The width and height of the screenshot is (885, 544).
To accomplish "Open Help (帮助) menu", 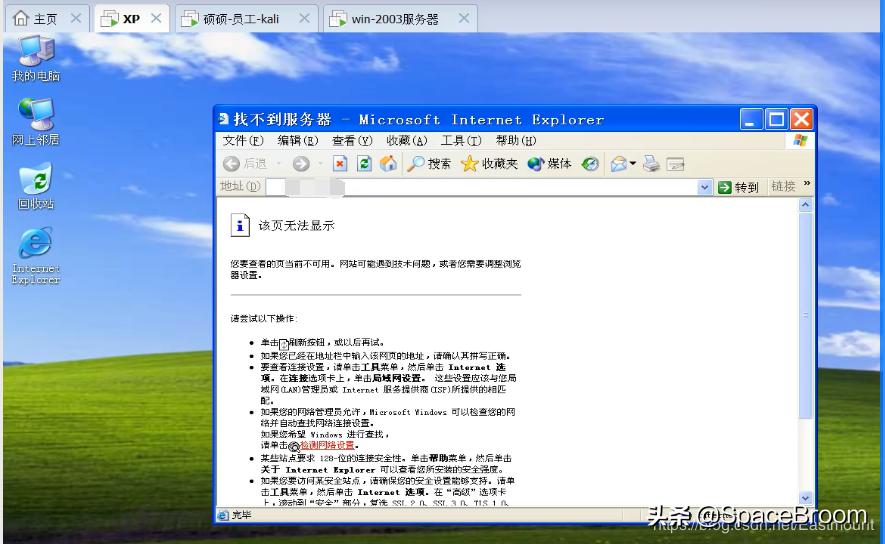I will tap(516, 141).
